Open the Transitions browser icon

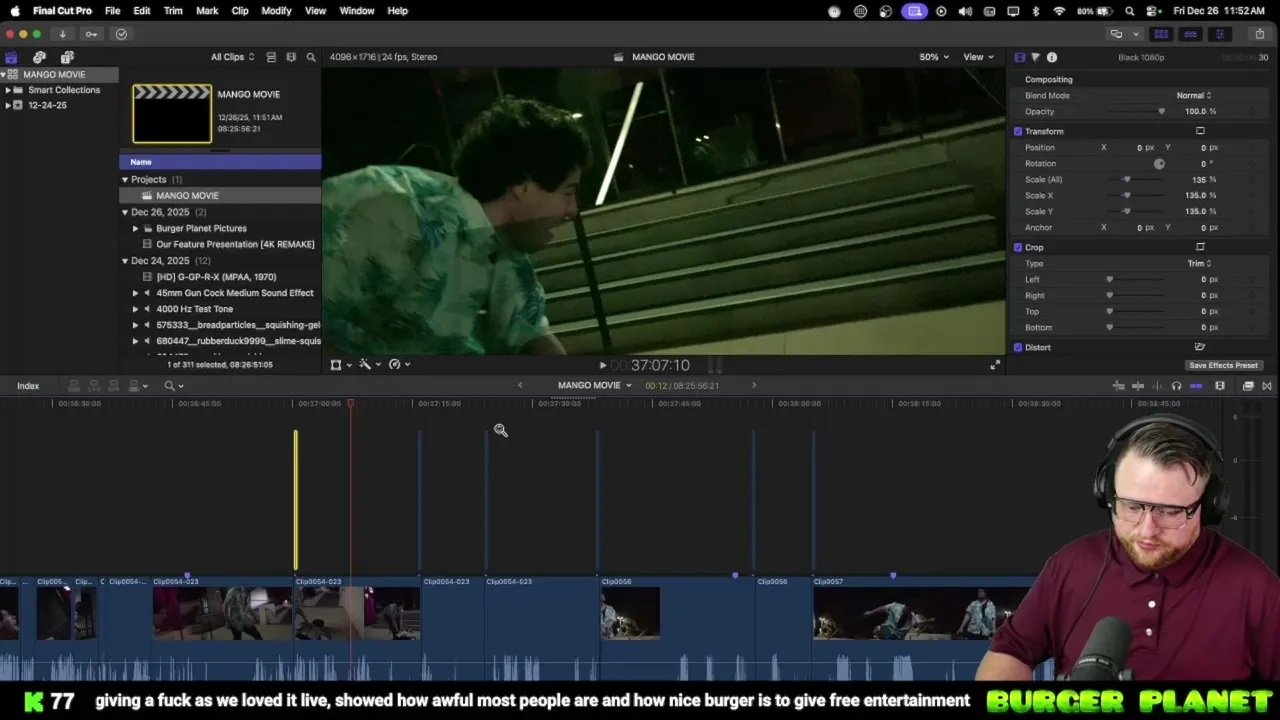pos(1267,386)
